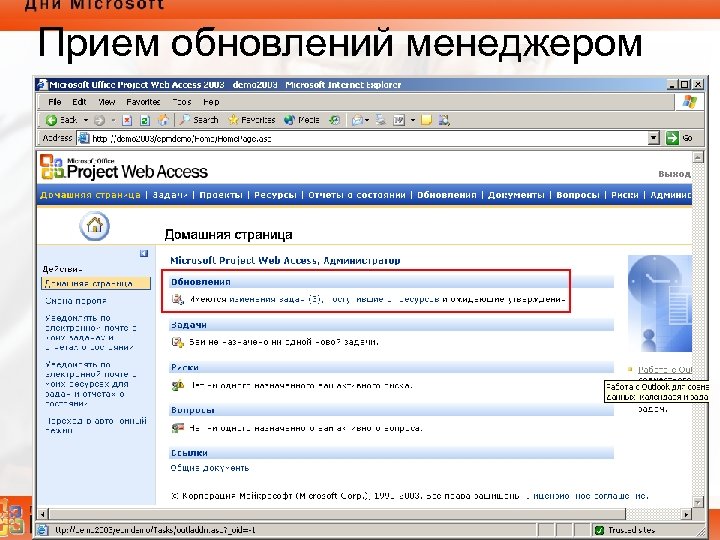
Task: Open the Проекты navigation tab
Action: pyautogui.click(x=221, y=195)
